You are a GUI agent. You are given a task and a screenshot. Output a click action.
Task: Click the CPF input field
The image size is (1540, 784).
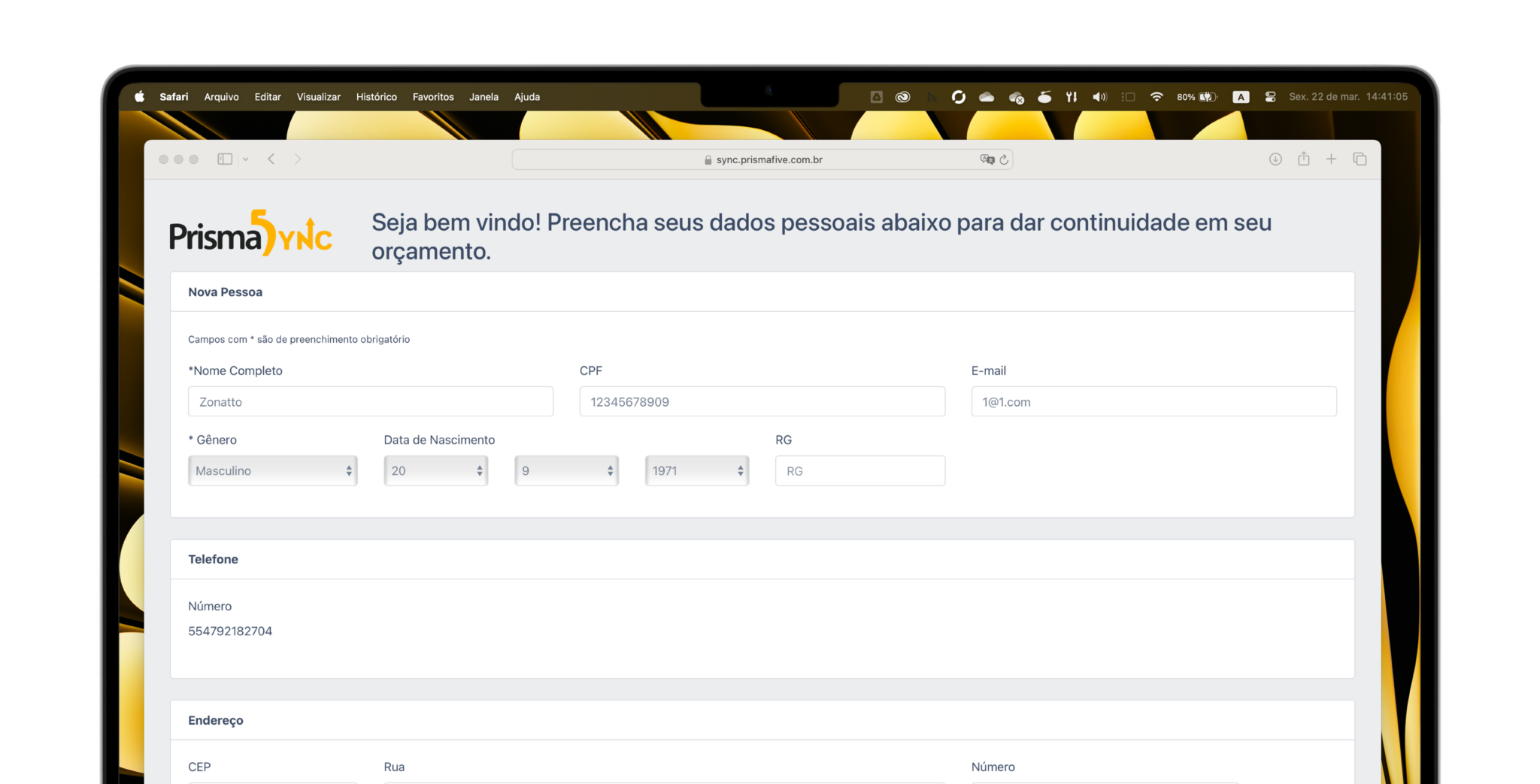761,401
